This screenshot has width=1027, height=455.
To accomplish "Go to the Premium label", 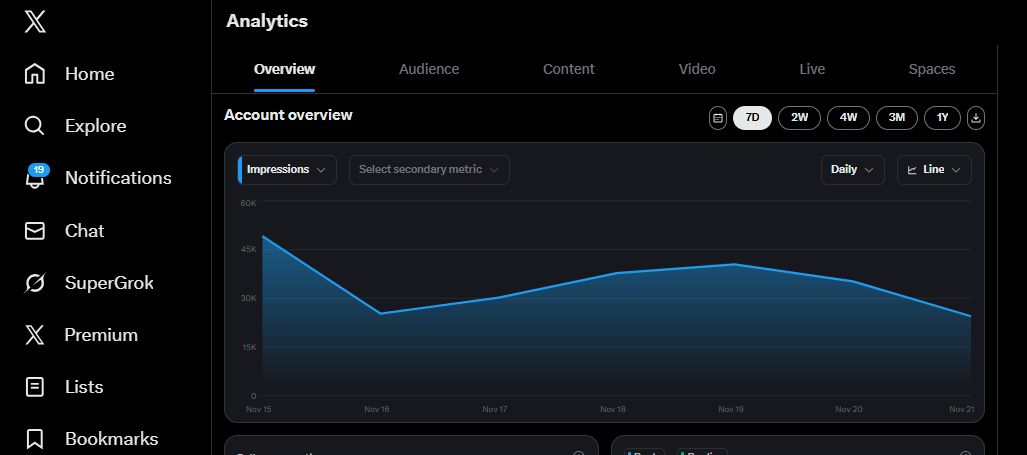I will (102, 335).
